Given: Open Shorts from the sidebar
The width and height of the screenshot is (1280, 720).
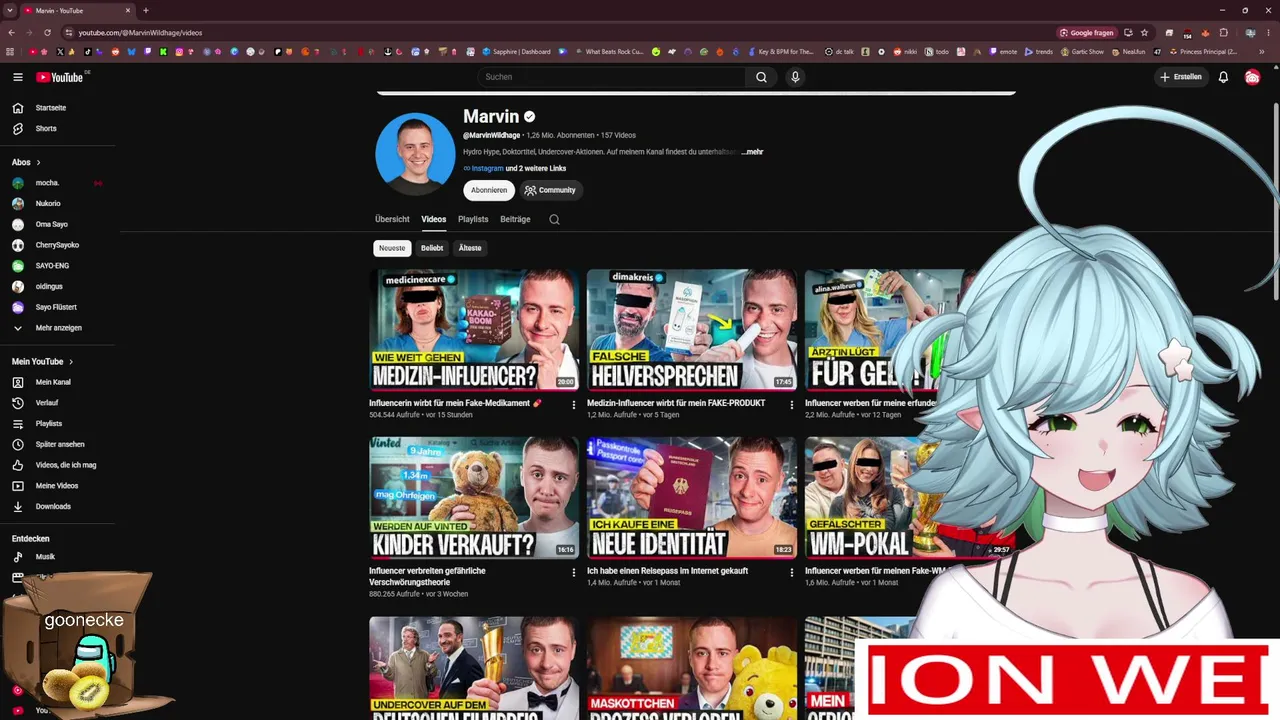Looking at the screenshot, I should (x=46, y=129).
